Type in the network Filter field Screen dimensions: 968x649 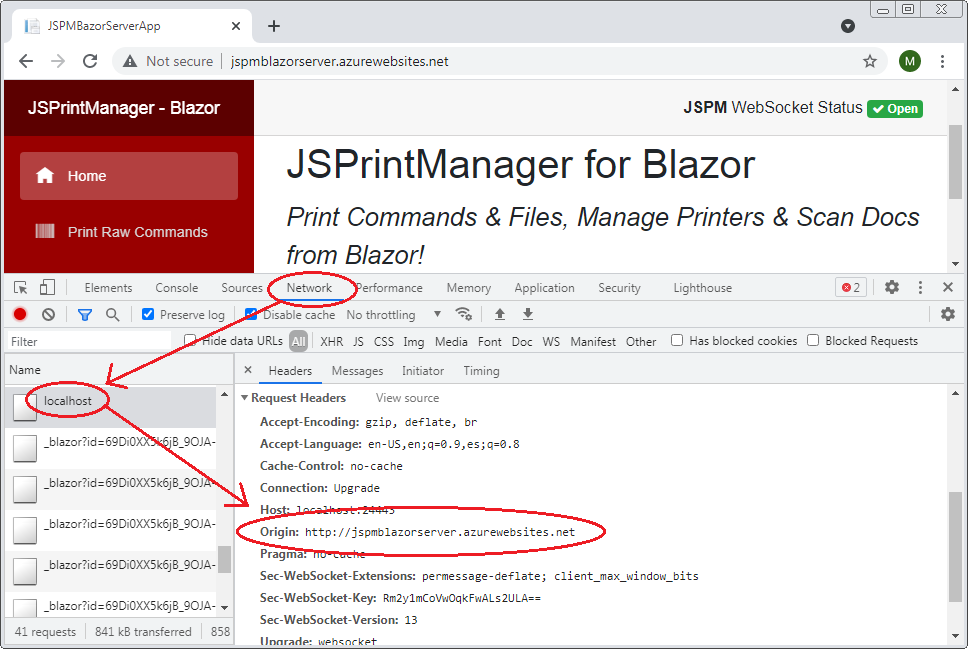coord(90,341)
